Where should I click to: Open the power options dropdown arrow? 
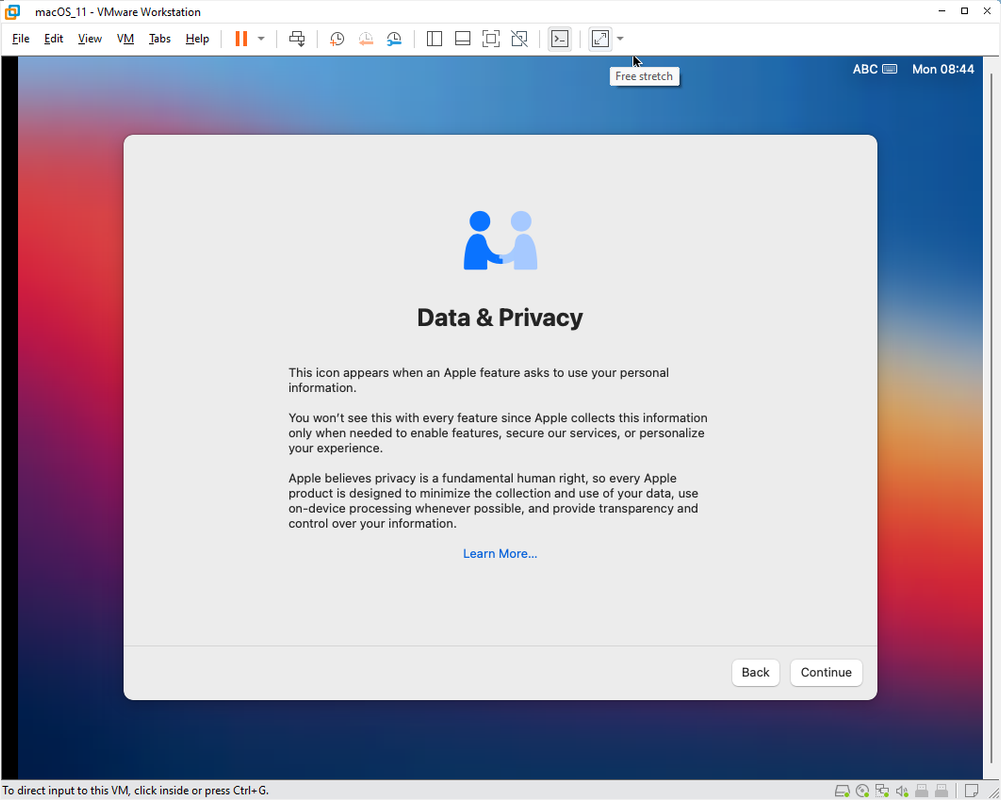(x=261, y=39)
